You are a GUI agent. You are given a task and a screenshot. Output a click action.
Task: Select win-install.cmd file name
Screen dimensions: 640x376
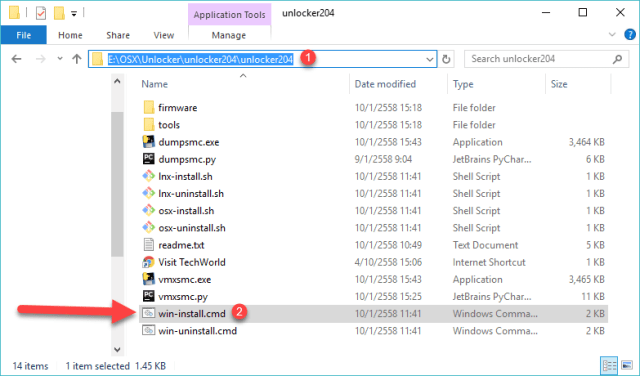[x=192, y=313]
